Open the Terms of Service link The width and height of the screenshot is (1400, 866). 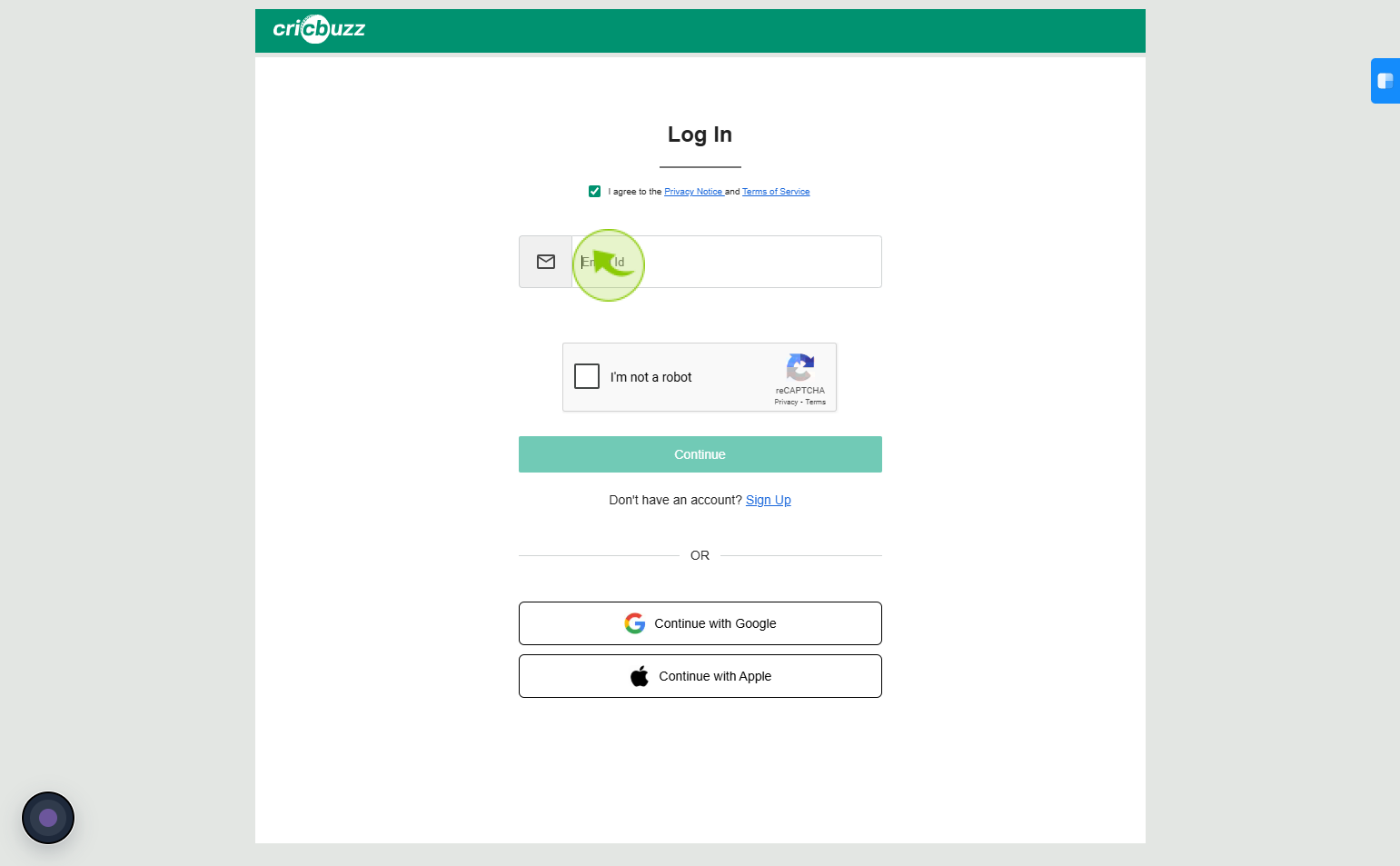point(776,192)
